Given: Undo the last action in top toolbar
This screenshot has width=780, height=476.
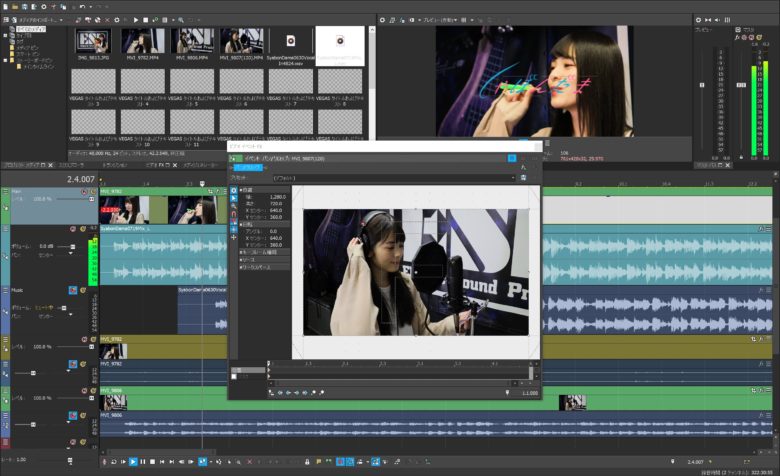Looking at the screenshot, I should tap(82, 6).
